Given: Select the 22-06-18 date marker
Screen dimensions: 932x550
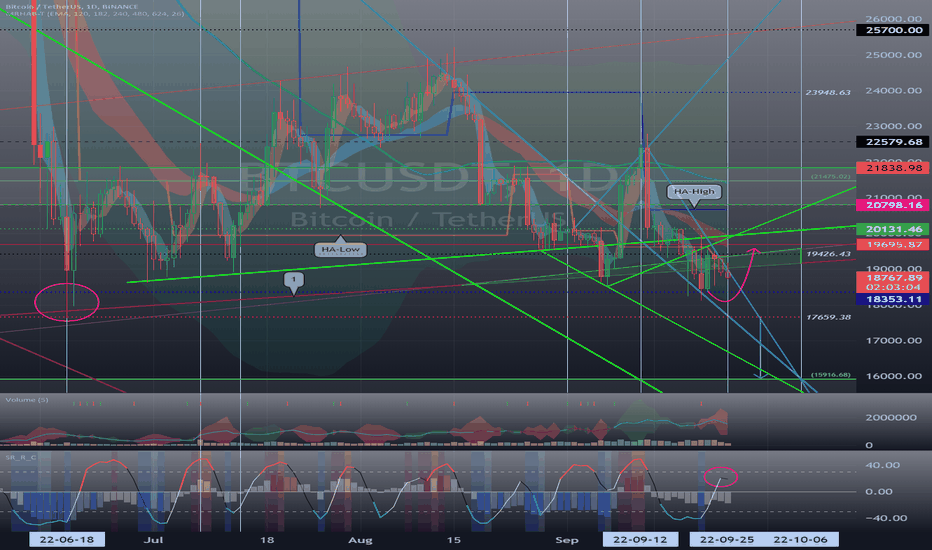Looking at the screenshot, I should point(67,539).
